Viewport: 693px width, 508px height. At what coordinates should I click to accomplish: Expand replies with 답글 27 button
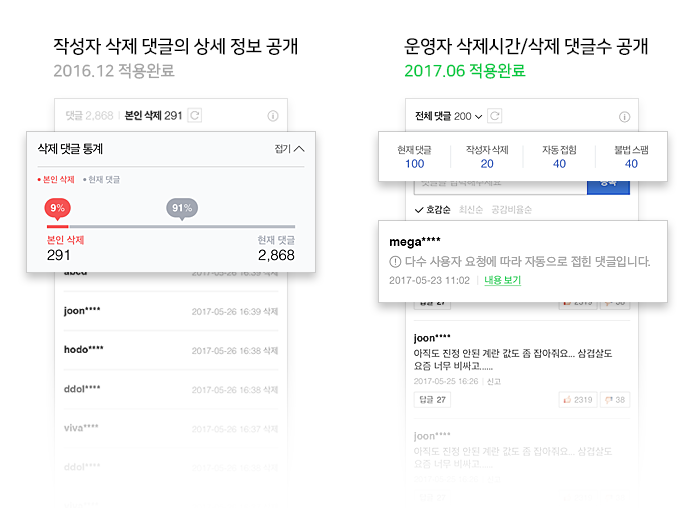(x=432, y=400)
